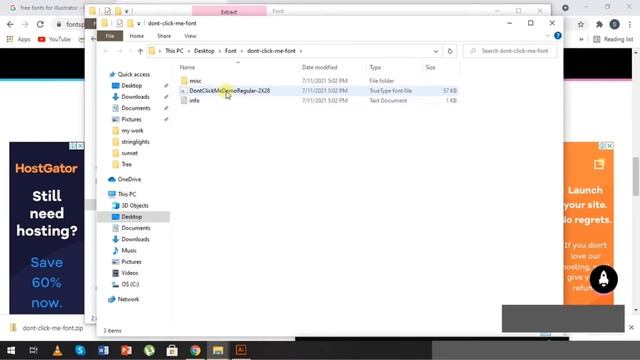Refresh the dont-click-me-font folder
The height and width of the screenshot is (360, 640).
450,51
